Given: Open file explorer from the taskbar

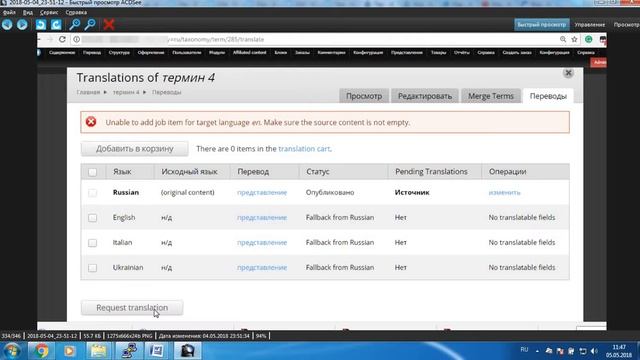Looking at the screenshot, I should pos(98,351).
